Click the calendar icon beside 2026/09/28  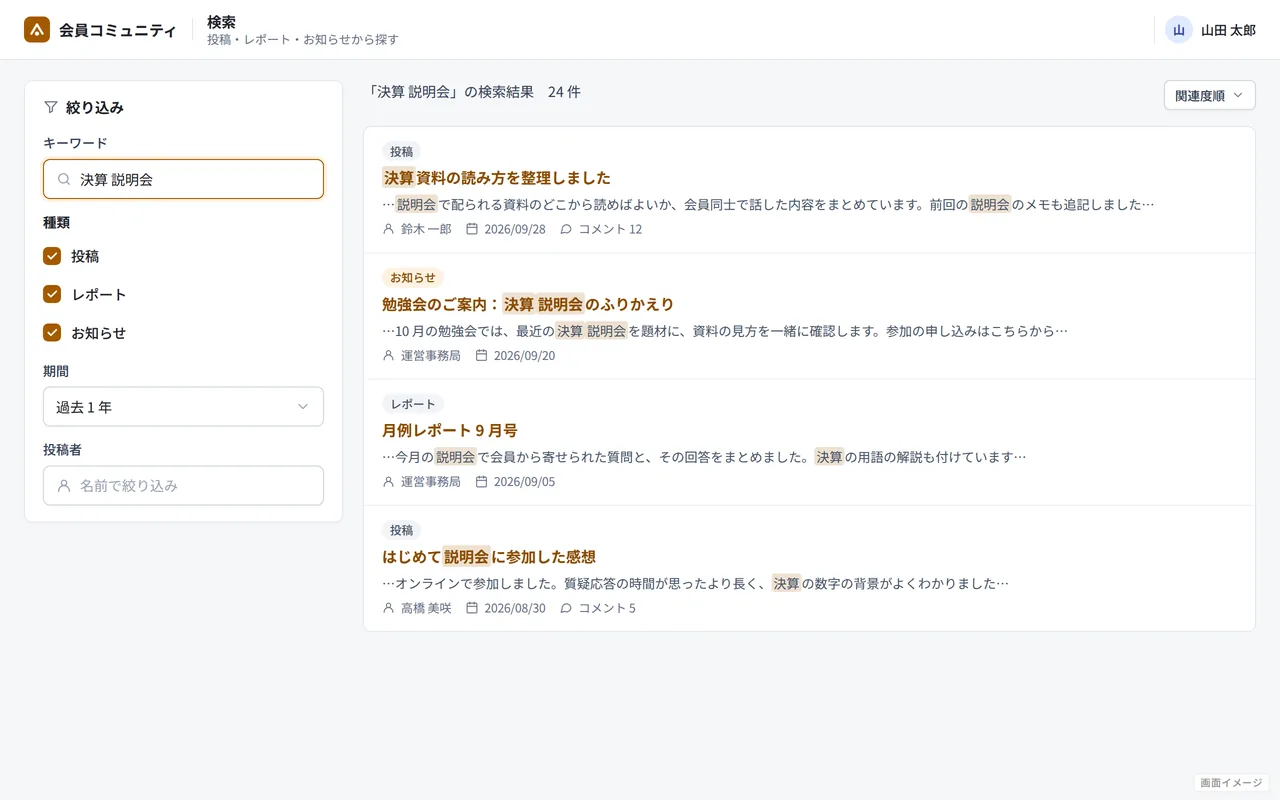pos(472,229)
